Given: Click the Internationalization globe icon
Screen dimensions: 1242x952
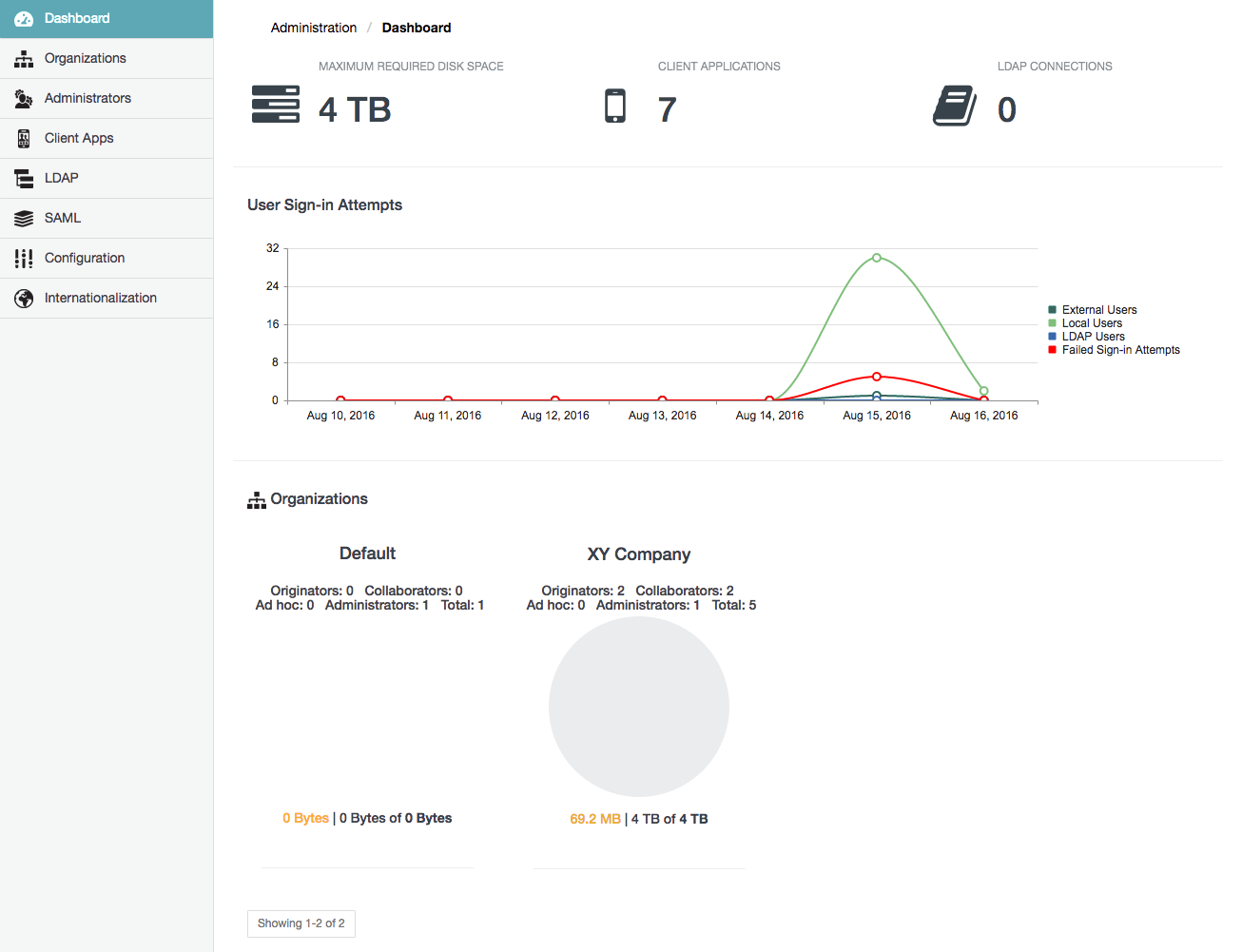Looking at the screenshot, I should click(x=24, y=299).
